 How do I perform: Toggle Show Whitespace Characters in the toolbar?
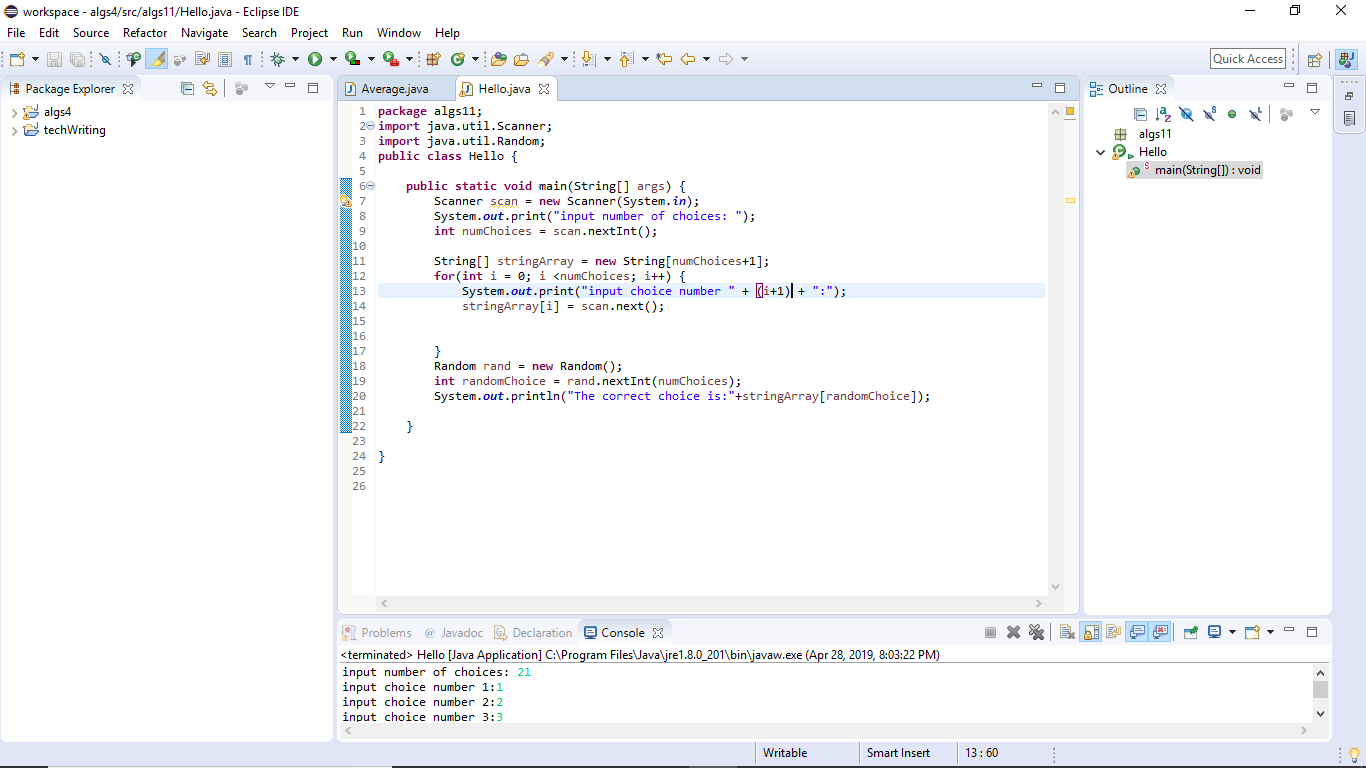point(248,58)
